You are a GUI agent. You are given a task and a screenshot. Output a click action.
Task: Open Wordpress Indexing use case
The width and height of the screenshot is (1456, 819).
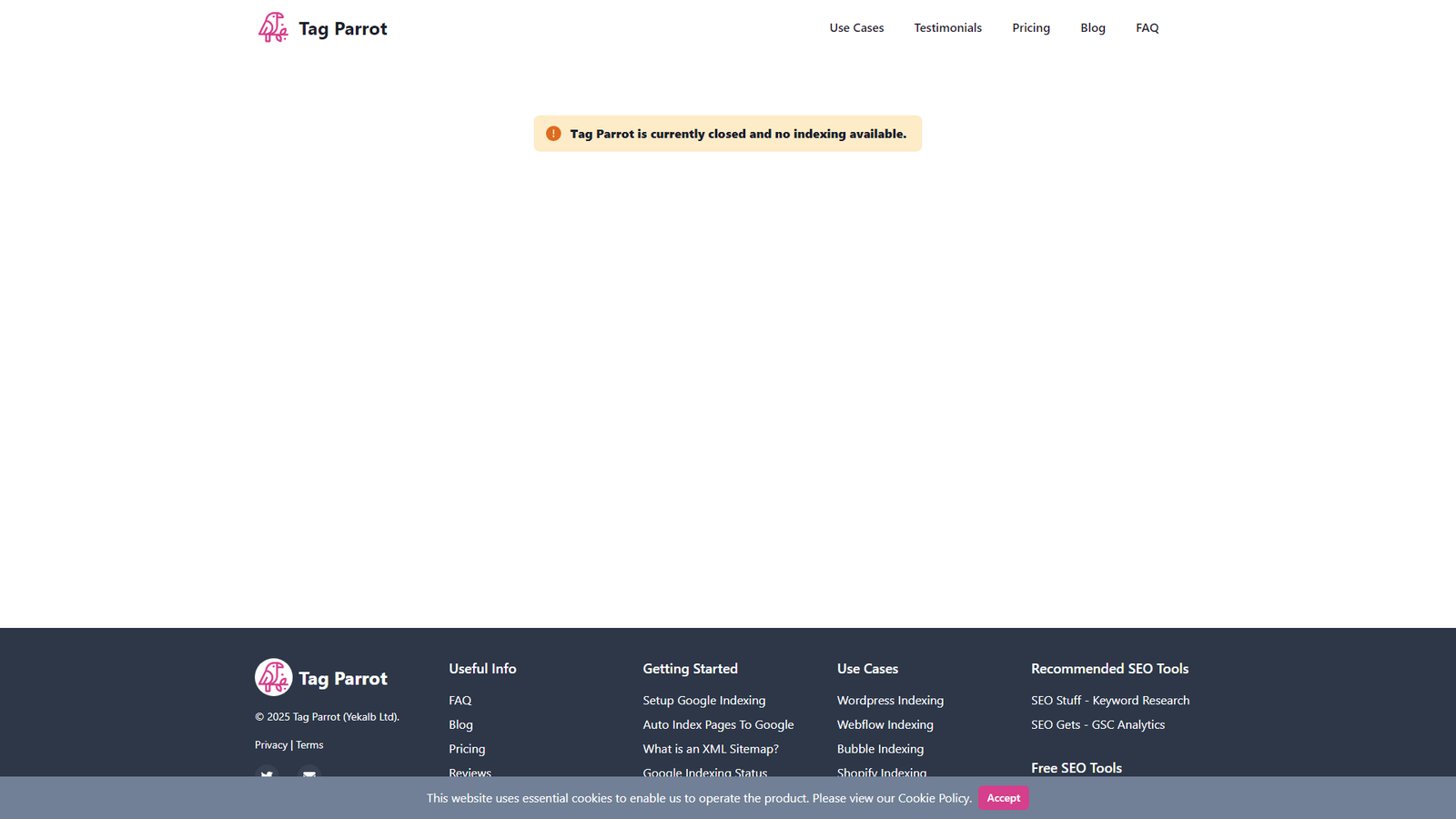point(890,701)
